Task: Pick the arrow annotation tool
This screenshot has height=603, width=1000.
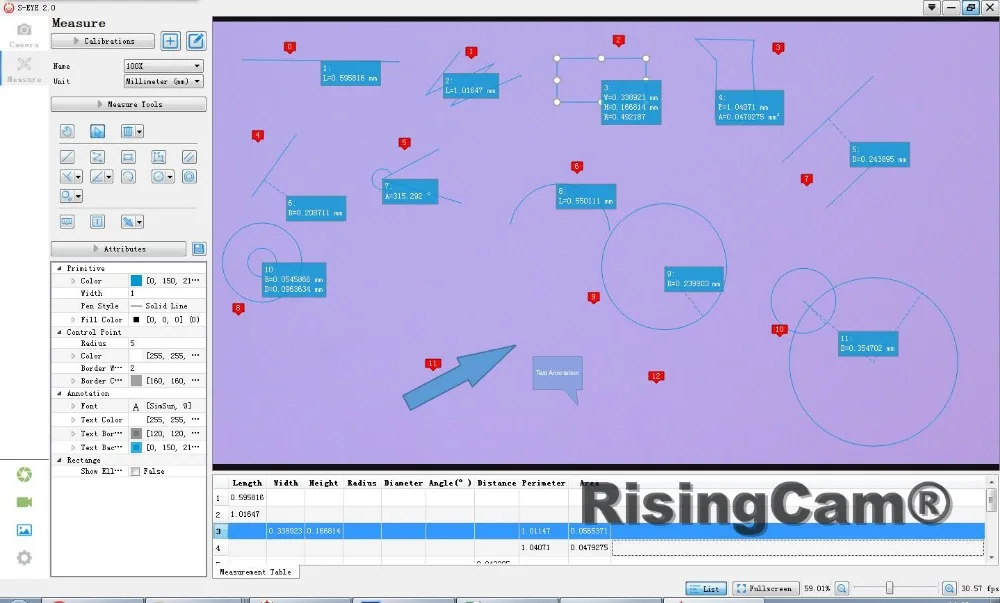Action: tap(128, 222)
